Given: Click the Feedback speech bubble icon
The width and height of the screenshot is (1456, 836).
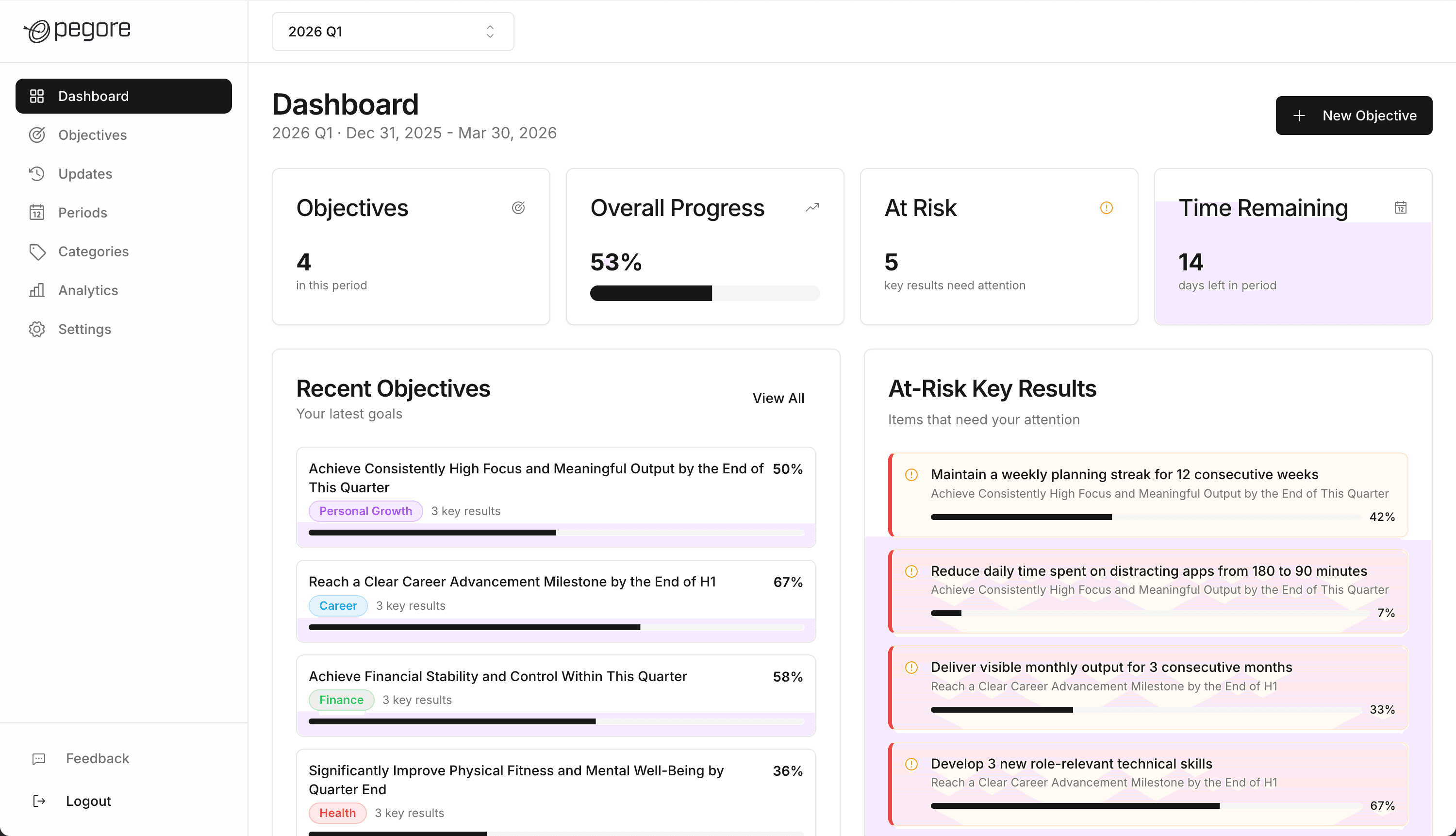Looking at the screenshot, I should coord(37,758).
